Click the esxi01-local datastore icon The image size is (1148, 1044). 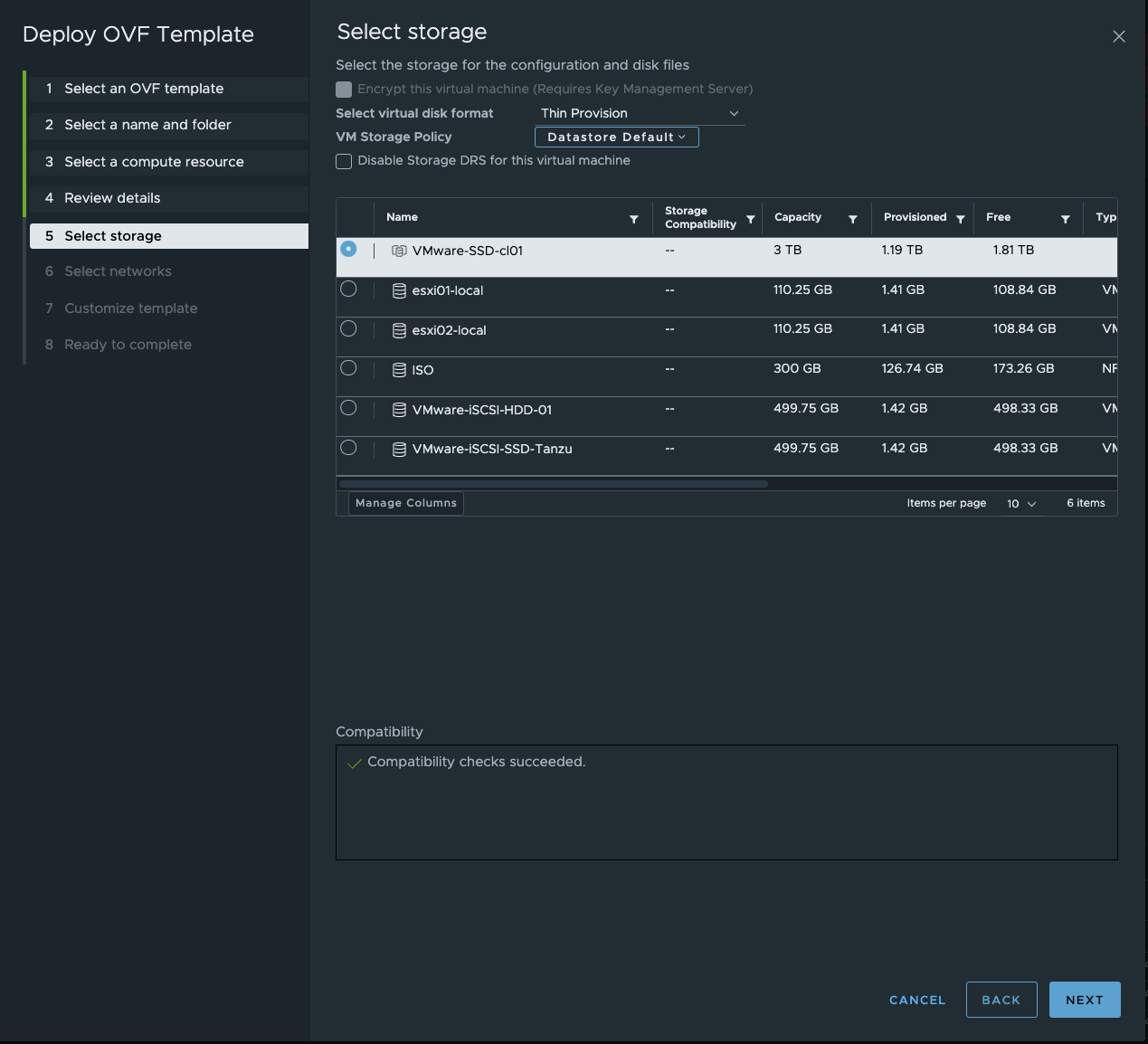pyautogui.click(x=399, y=289)
